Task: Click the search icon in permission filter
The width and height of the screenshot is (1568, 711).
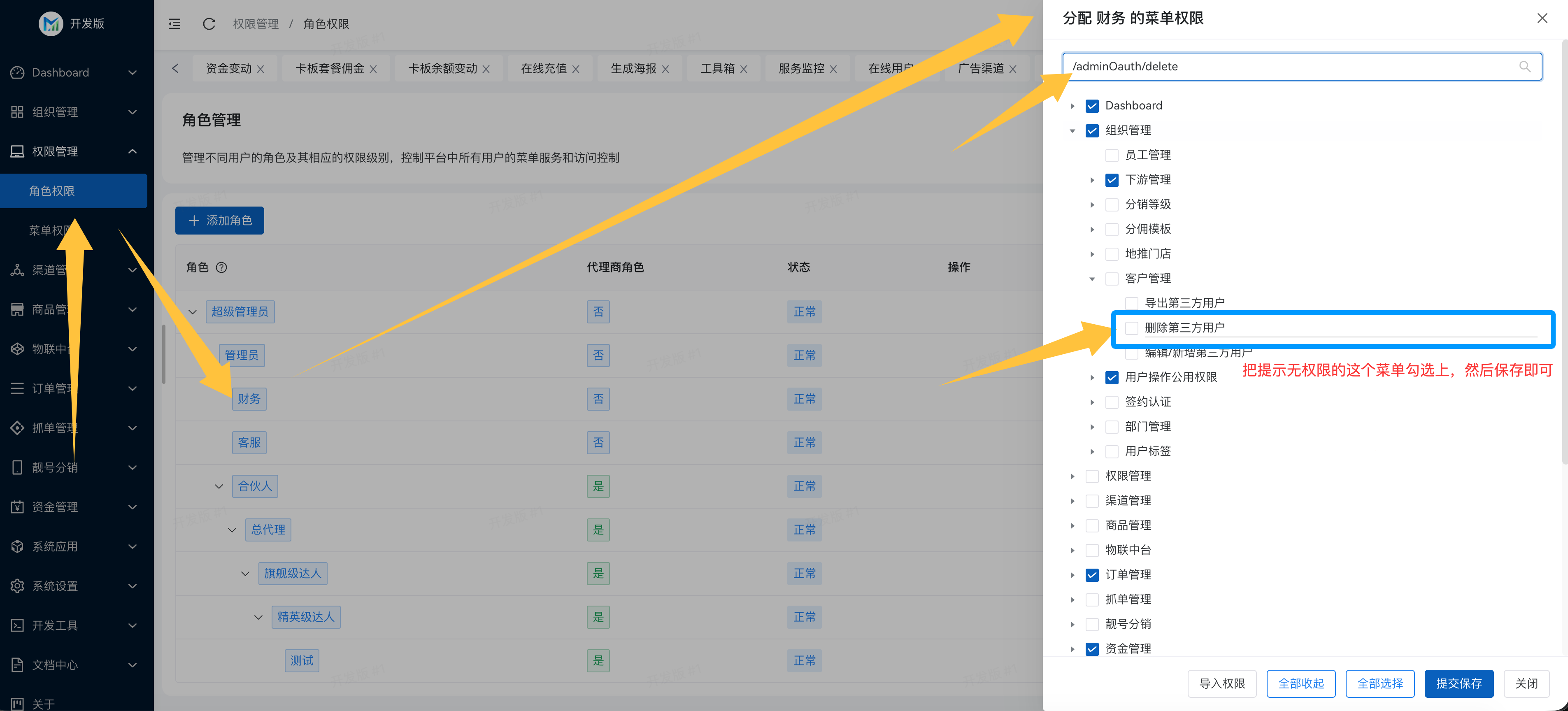Action: click(x=1524, y=66)
